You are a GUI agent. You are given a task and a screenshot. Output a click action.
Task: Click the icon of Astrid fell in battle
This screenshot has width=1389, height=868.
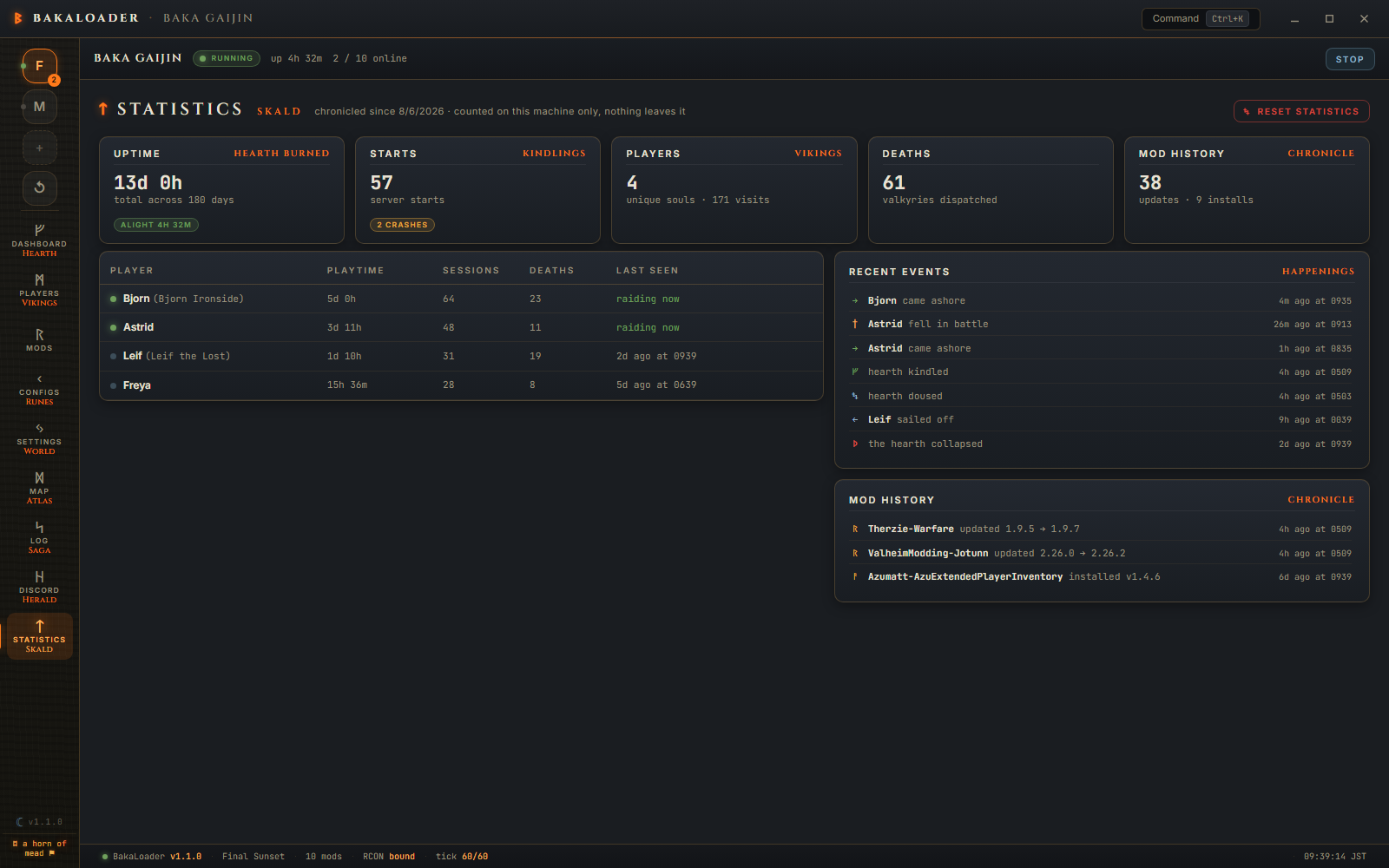(x=855, y=324)
